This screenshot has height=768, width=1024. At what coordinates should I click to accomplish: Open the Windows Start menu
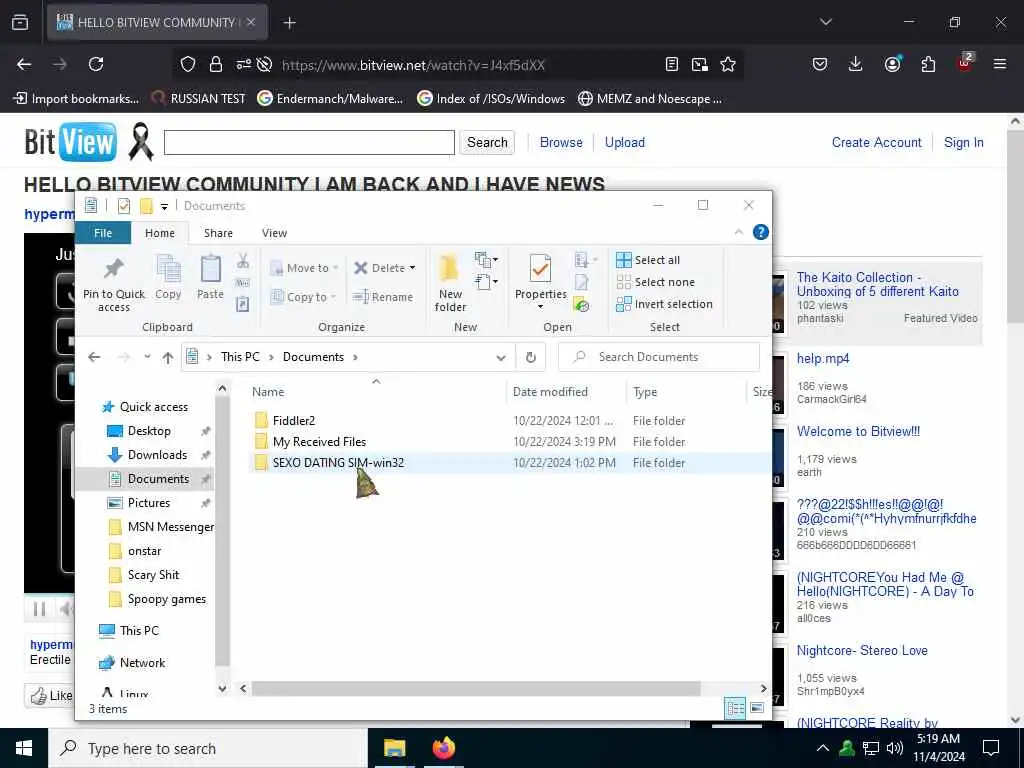24,748
